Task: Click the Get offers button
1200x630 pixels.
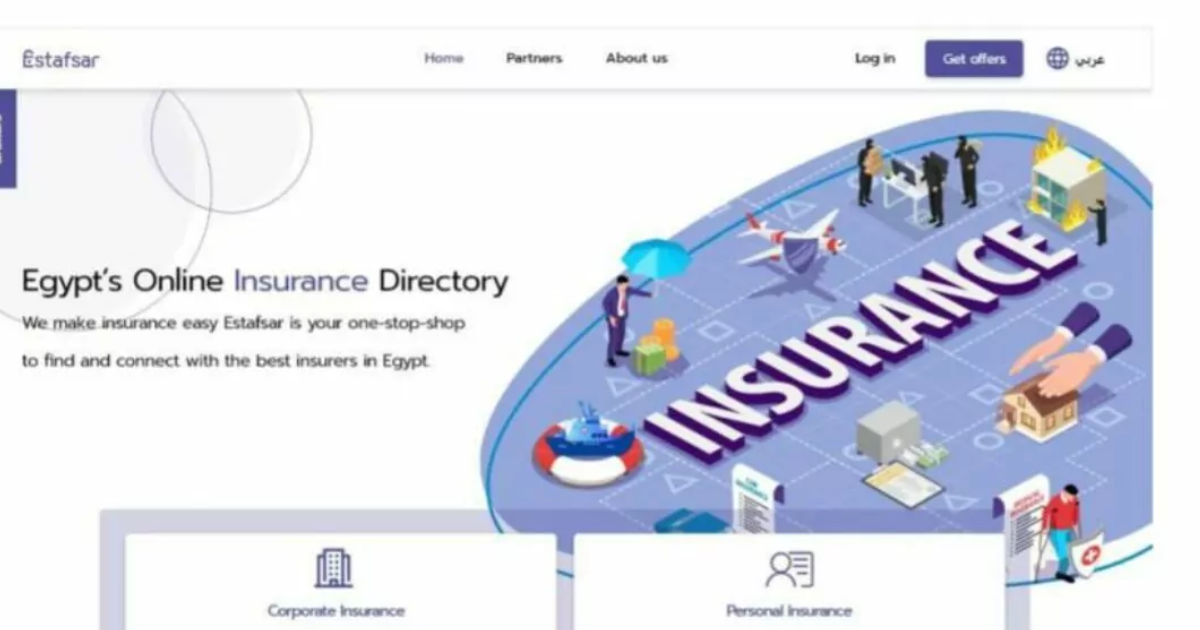Action: [974, 59]
